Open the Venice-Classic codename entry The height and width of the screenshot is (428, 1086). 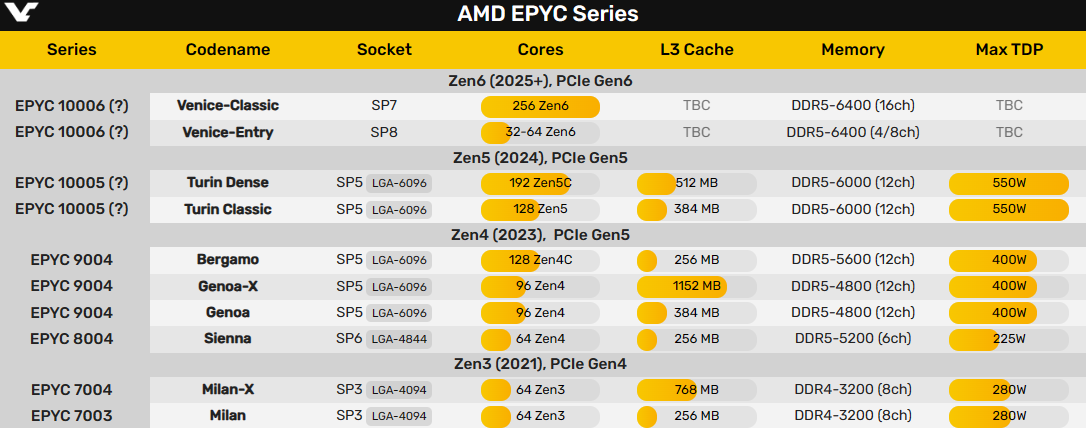click(x=228, y=106)
